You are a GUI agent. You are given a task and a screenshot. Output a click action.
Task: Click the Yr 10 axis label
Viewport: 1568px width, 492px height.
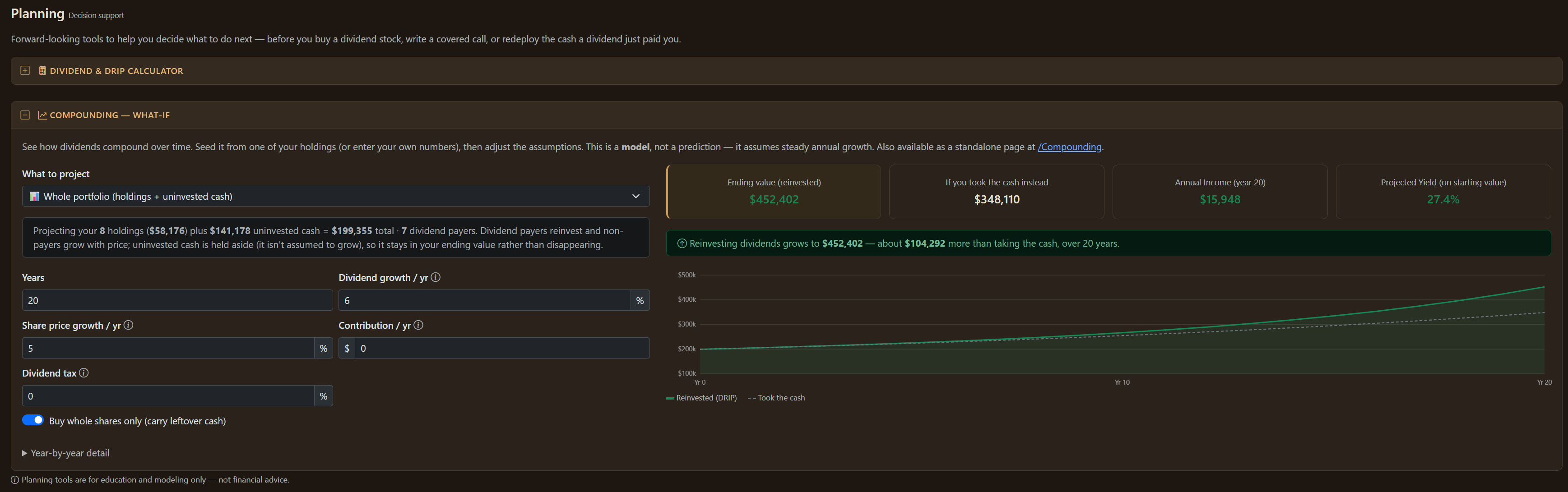click(x=1122, y=382)
